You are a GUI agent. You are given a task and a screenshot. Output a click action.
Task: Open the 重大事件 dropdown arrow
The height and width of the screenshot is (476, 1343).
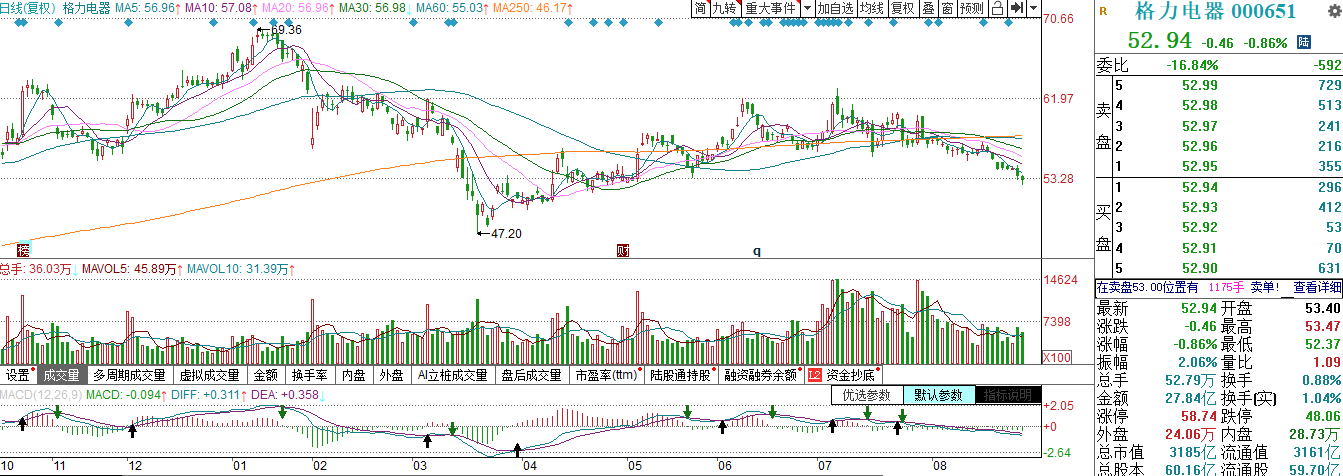pyautogui.click(x=807, y=8)
